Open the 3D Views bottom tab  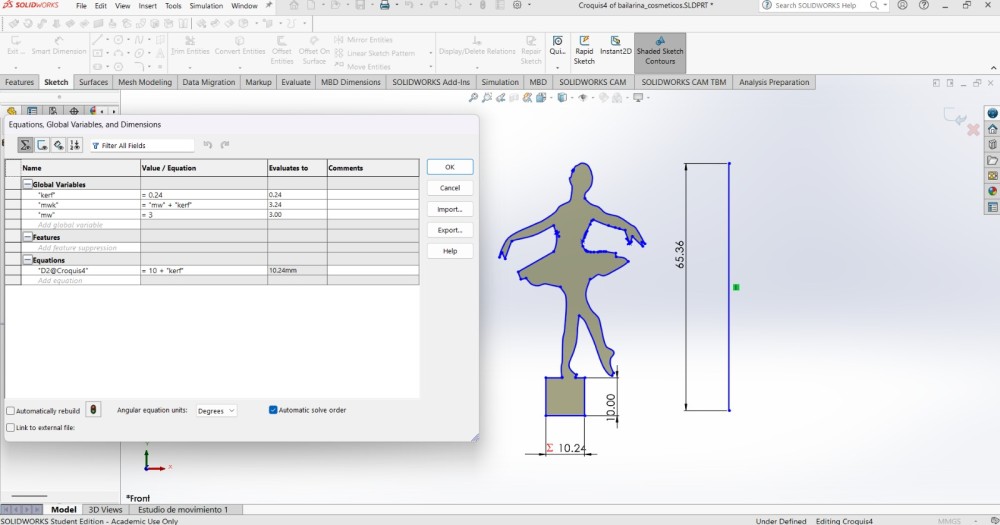105,509
